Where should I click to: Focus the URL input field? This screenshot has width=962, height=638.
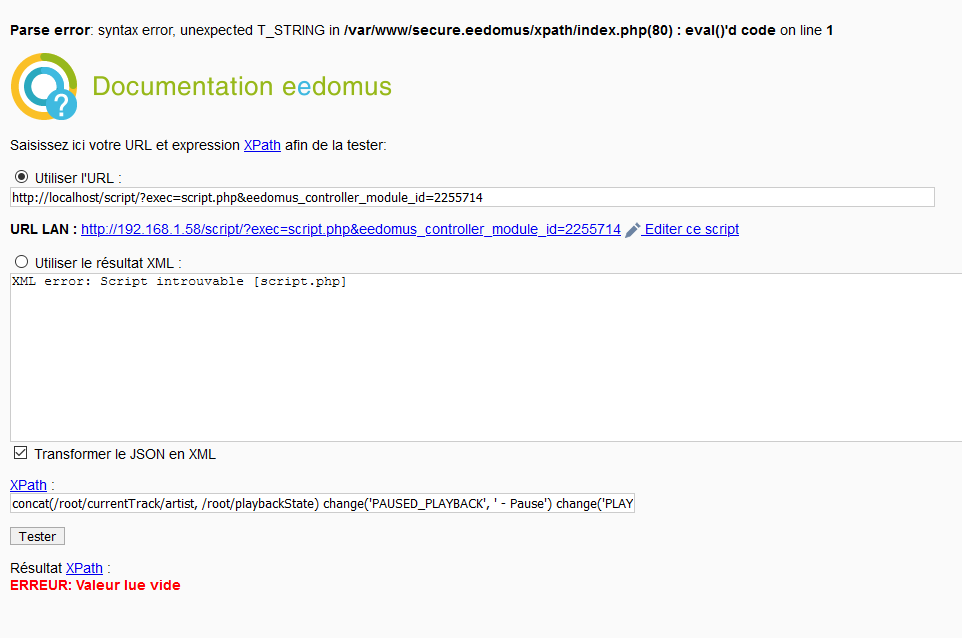point(472,198)
